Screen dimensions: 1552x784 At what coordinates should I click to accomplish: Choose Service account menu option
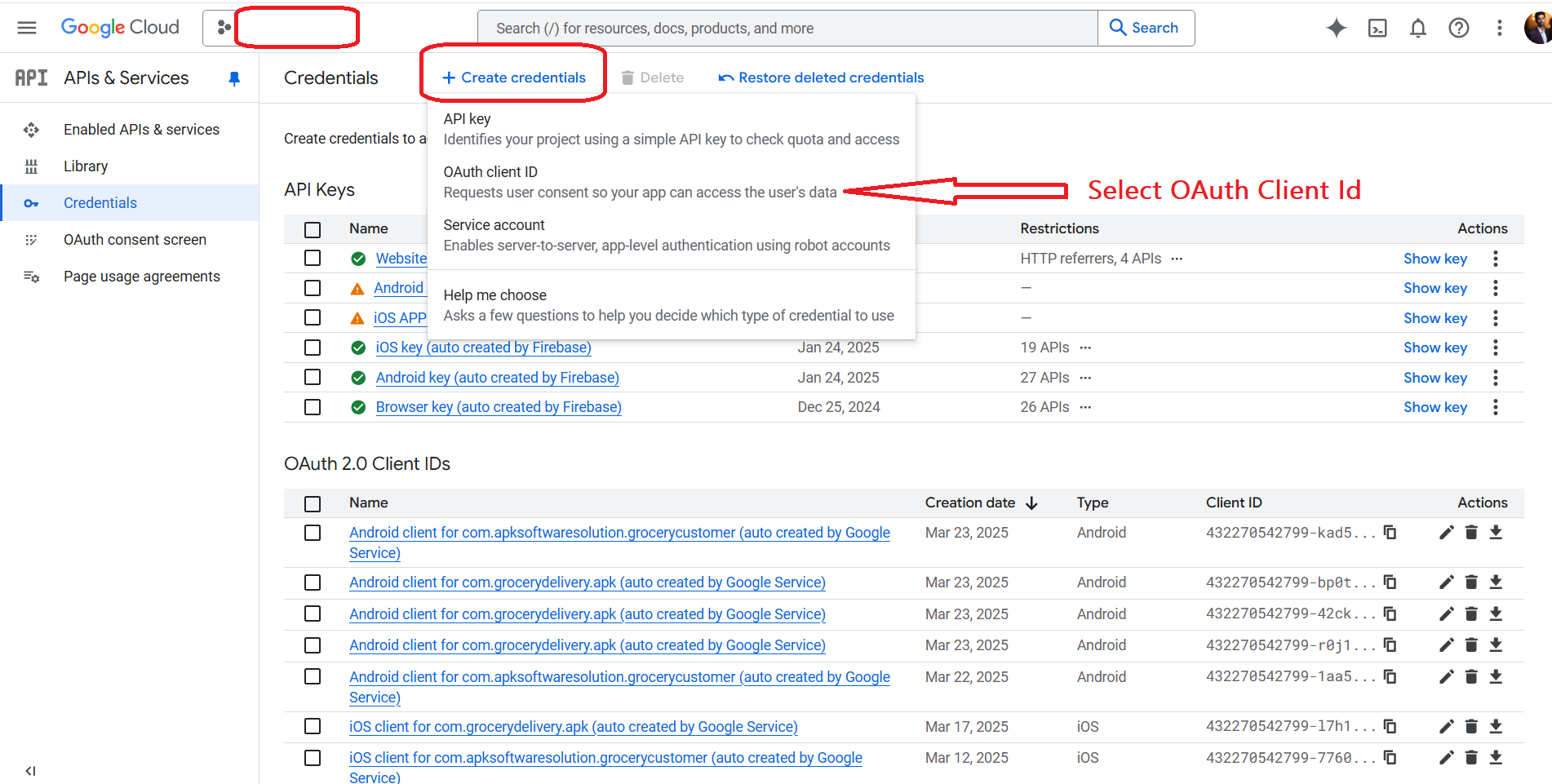pos(671,235)
